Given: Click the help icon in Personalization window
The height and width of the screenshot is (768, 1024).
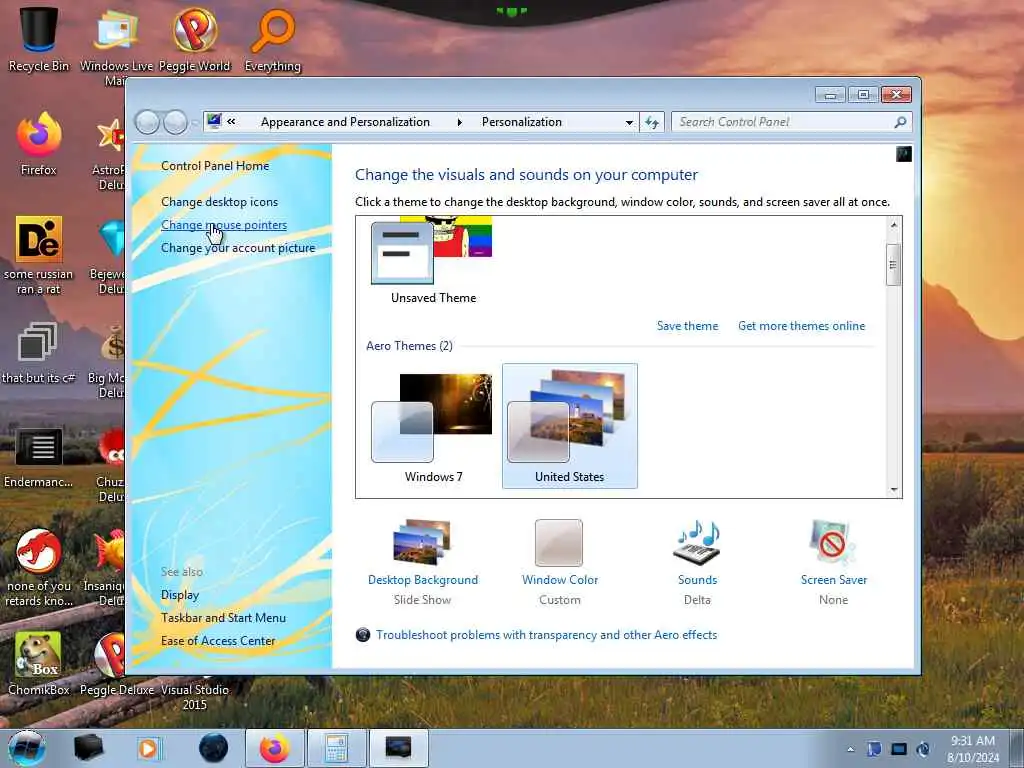Looking at the screenshot, I should (904, 154).
